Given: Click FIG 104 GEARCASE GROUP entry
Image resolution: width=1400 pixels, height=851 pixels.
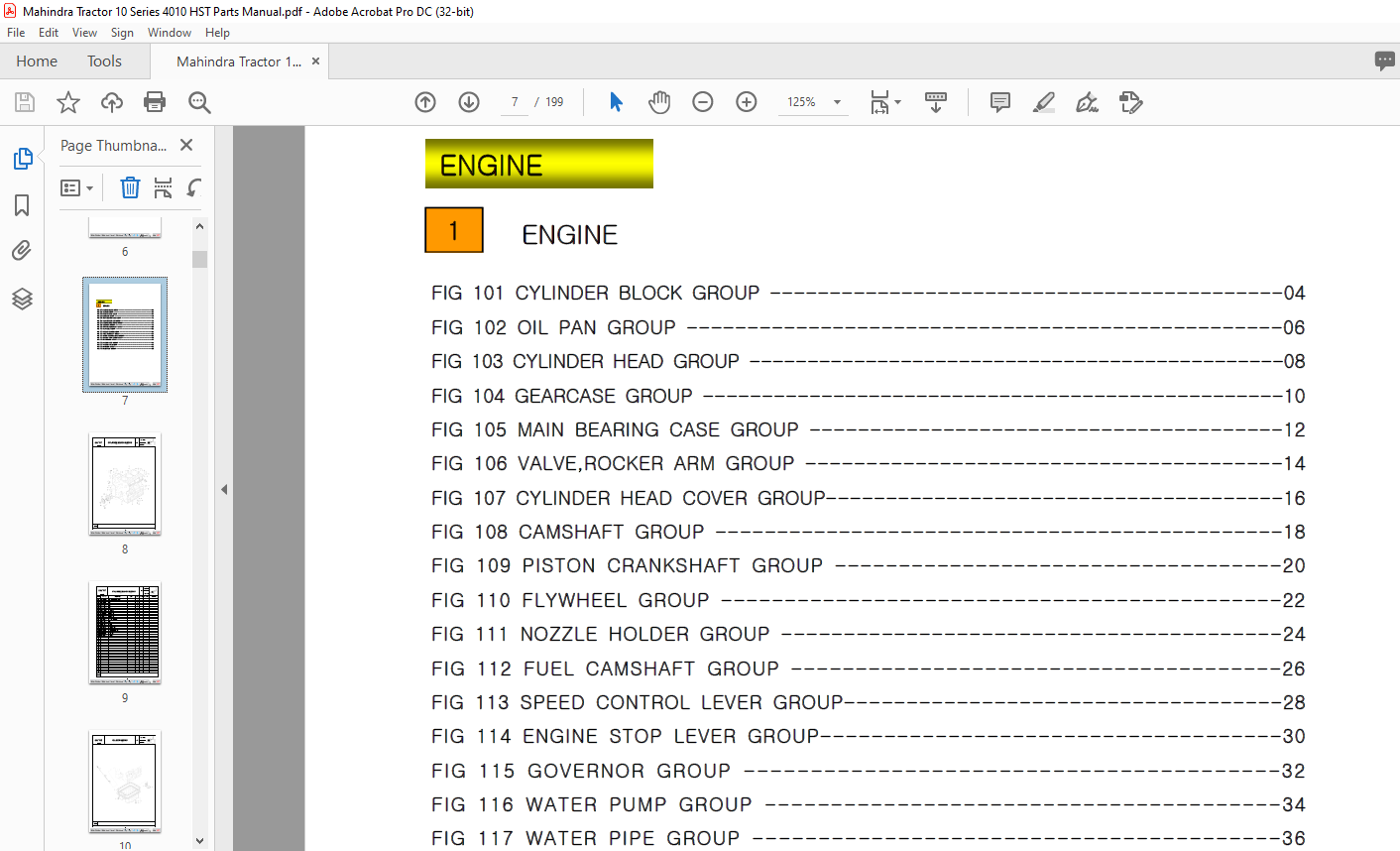Looking at the screenshot, I should tap(868, 396).
